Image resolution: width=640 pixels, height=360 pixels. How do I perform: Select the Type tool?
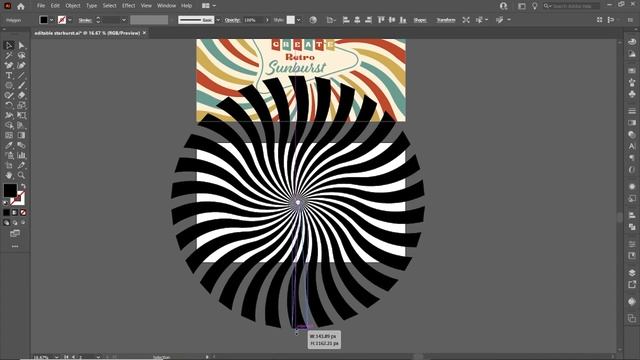(x=9, y=75)
